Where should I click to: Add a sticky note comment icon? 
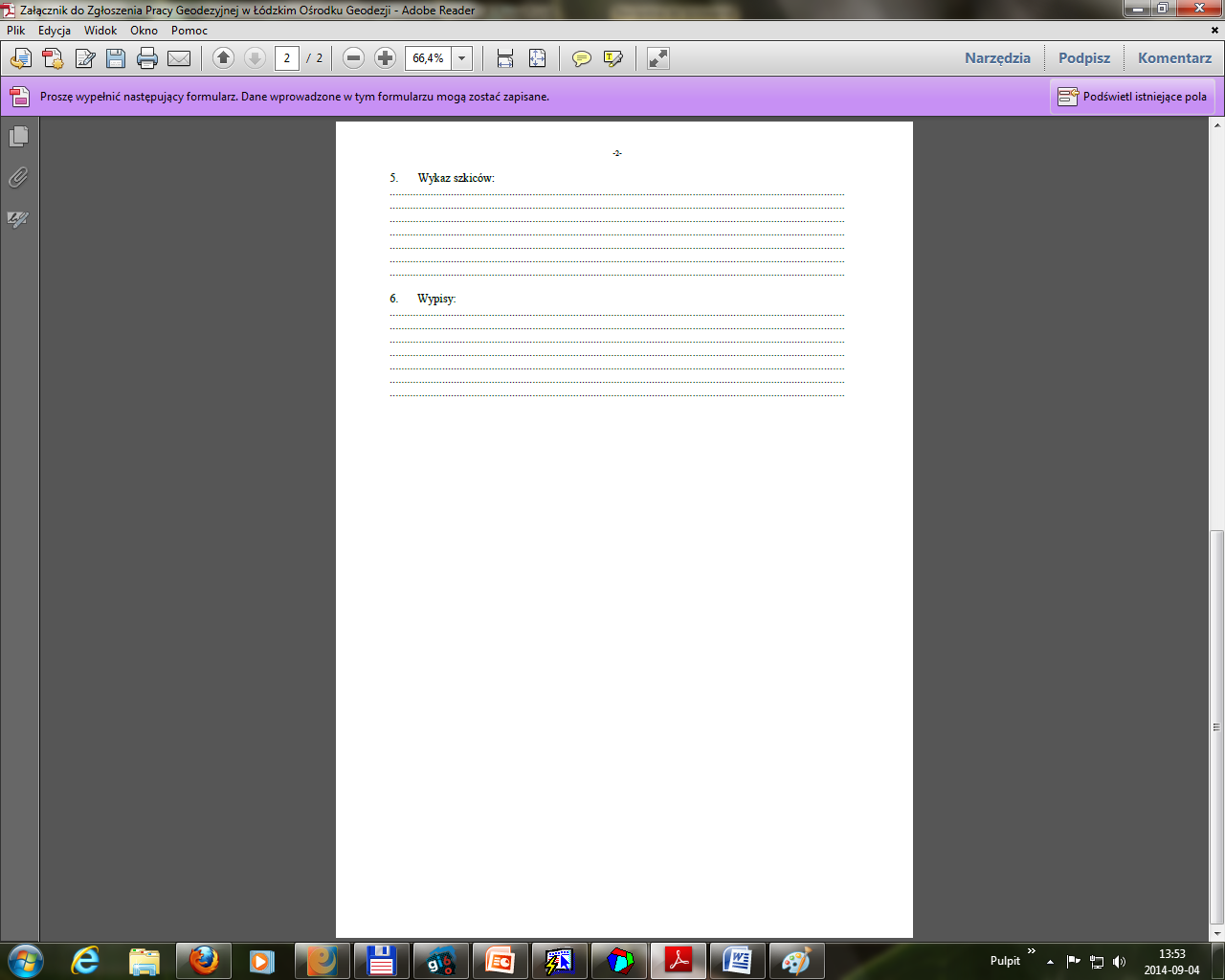[581, 58]
